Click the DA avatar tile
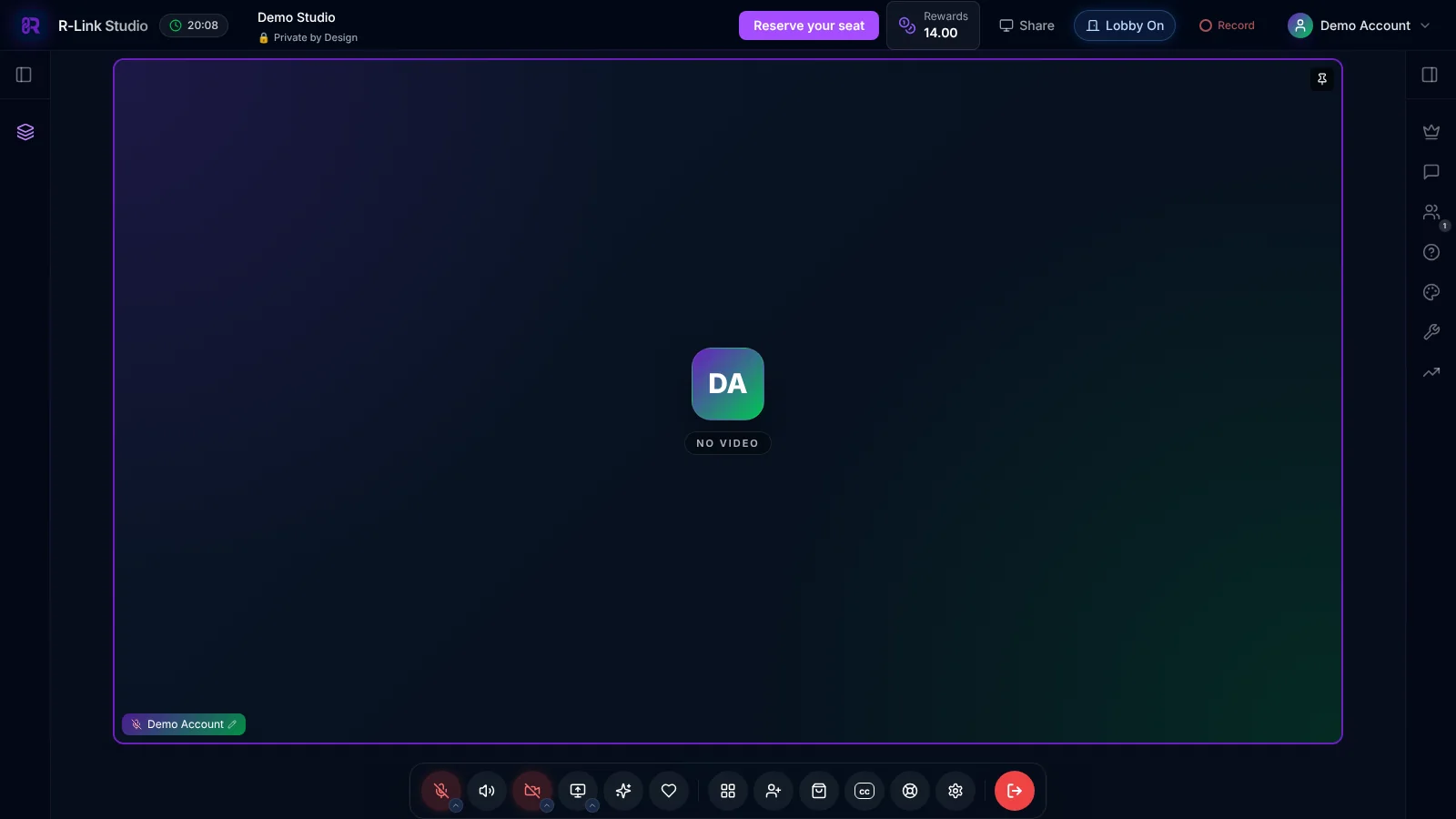 tap(728, 384)
